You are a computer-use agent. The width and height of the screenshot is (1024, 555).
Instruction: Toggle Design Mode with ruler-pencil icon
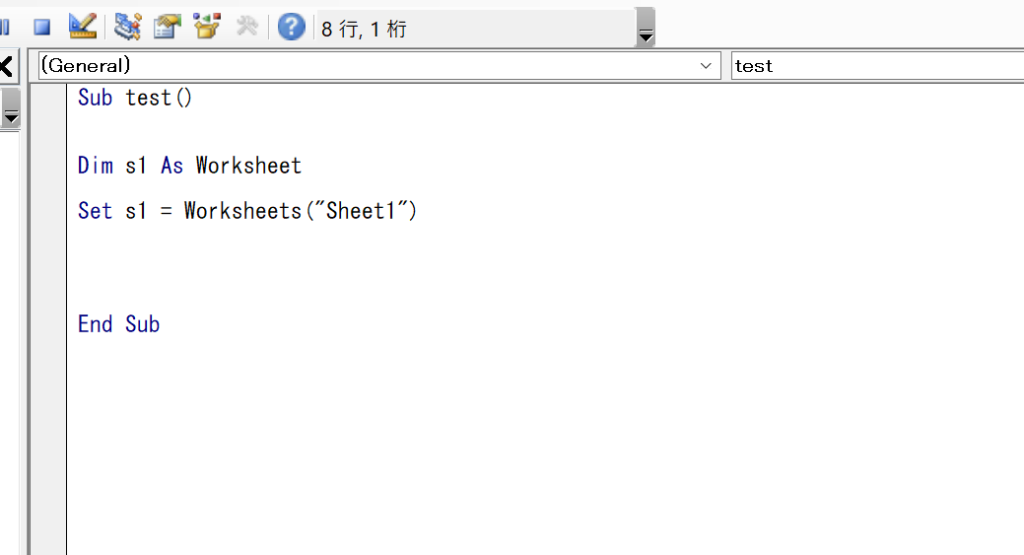[x=83, y=27]
